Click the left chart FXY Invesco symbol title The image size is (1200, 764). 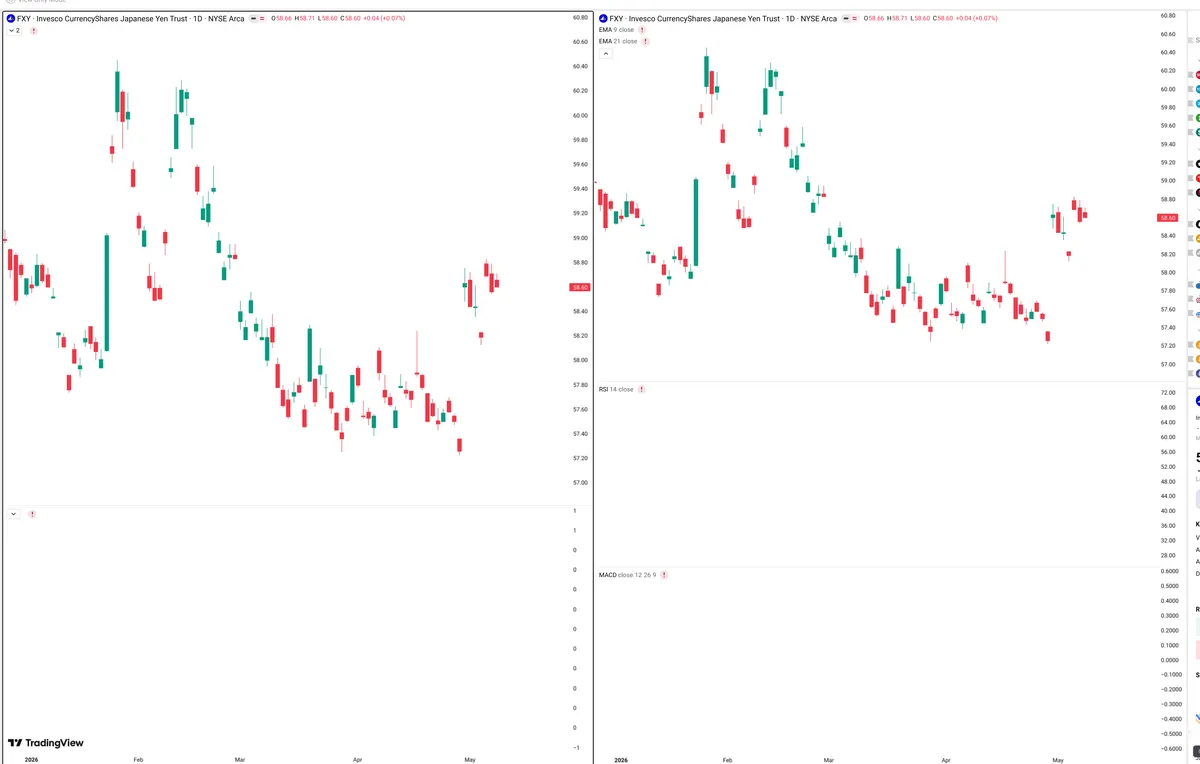pos(130,18)
